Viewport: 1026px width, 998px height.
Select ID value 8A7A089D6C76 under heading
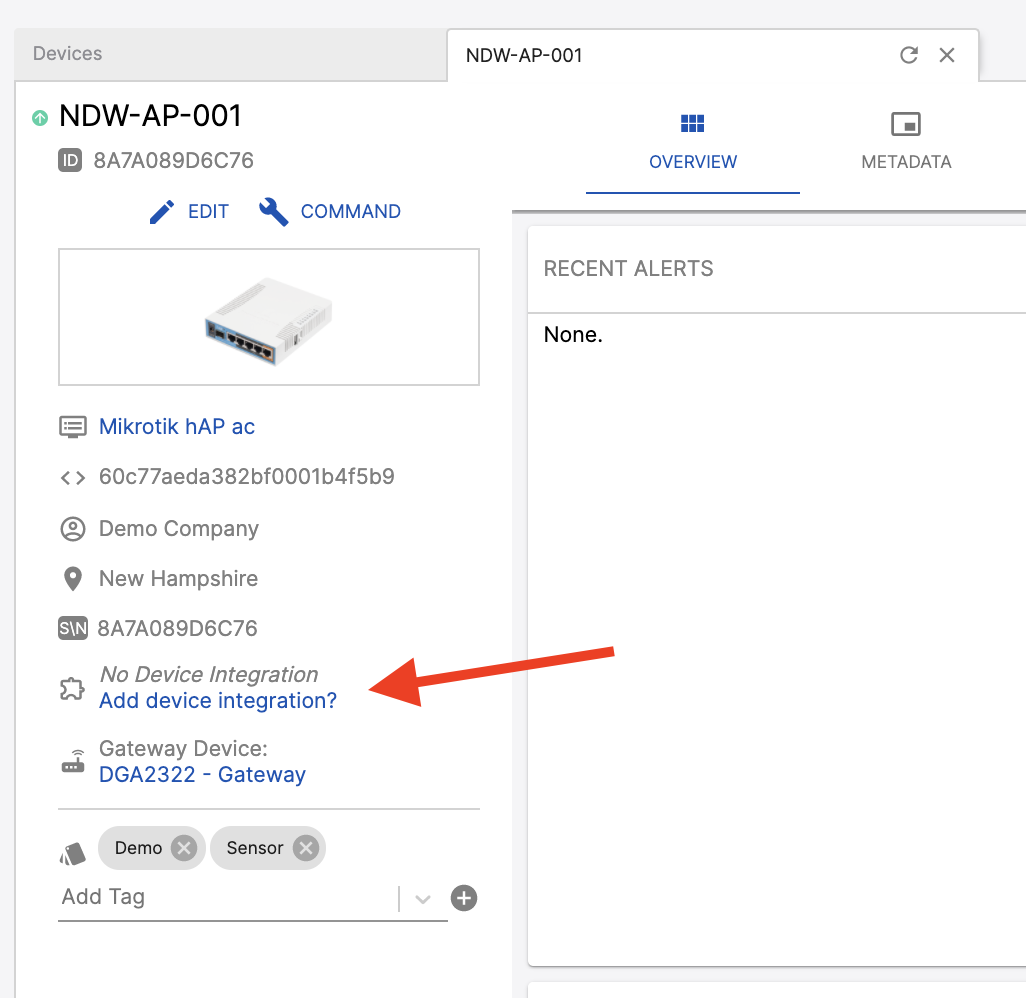click(173, 160)
